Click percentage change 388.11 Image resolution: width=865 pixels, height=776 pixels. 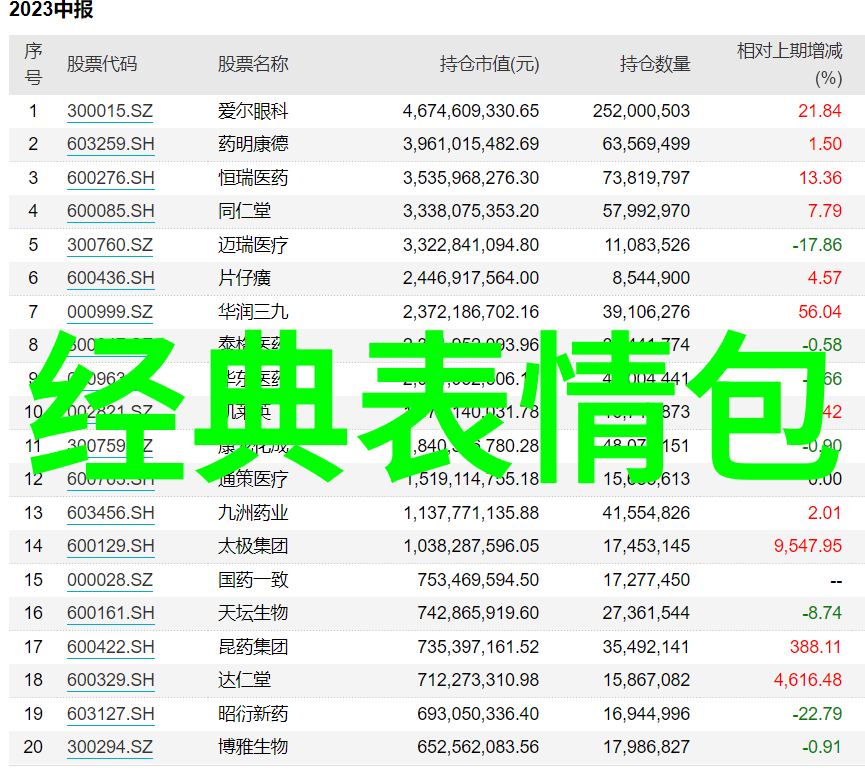(x=815, y=647)
